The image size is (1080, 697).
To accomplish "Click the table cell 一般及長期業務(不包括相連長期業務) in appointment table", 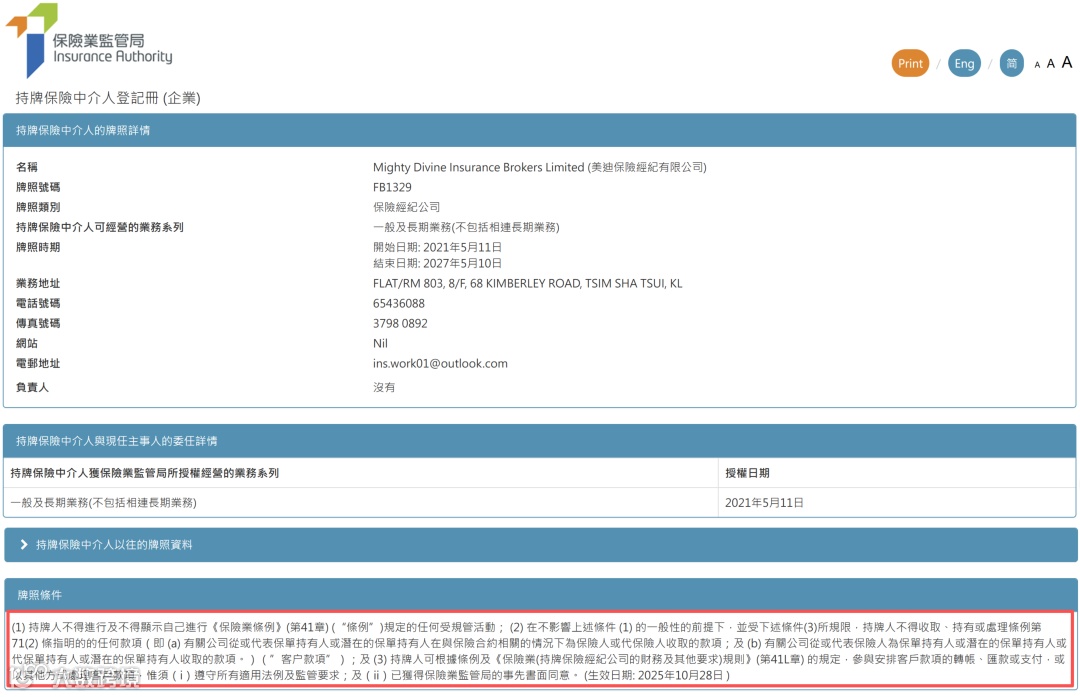I will [x=103, y=503].
